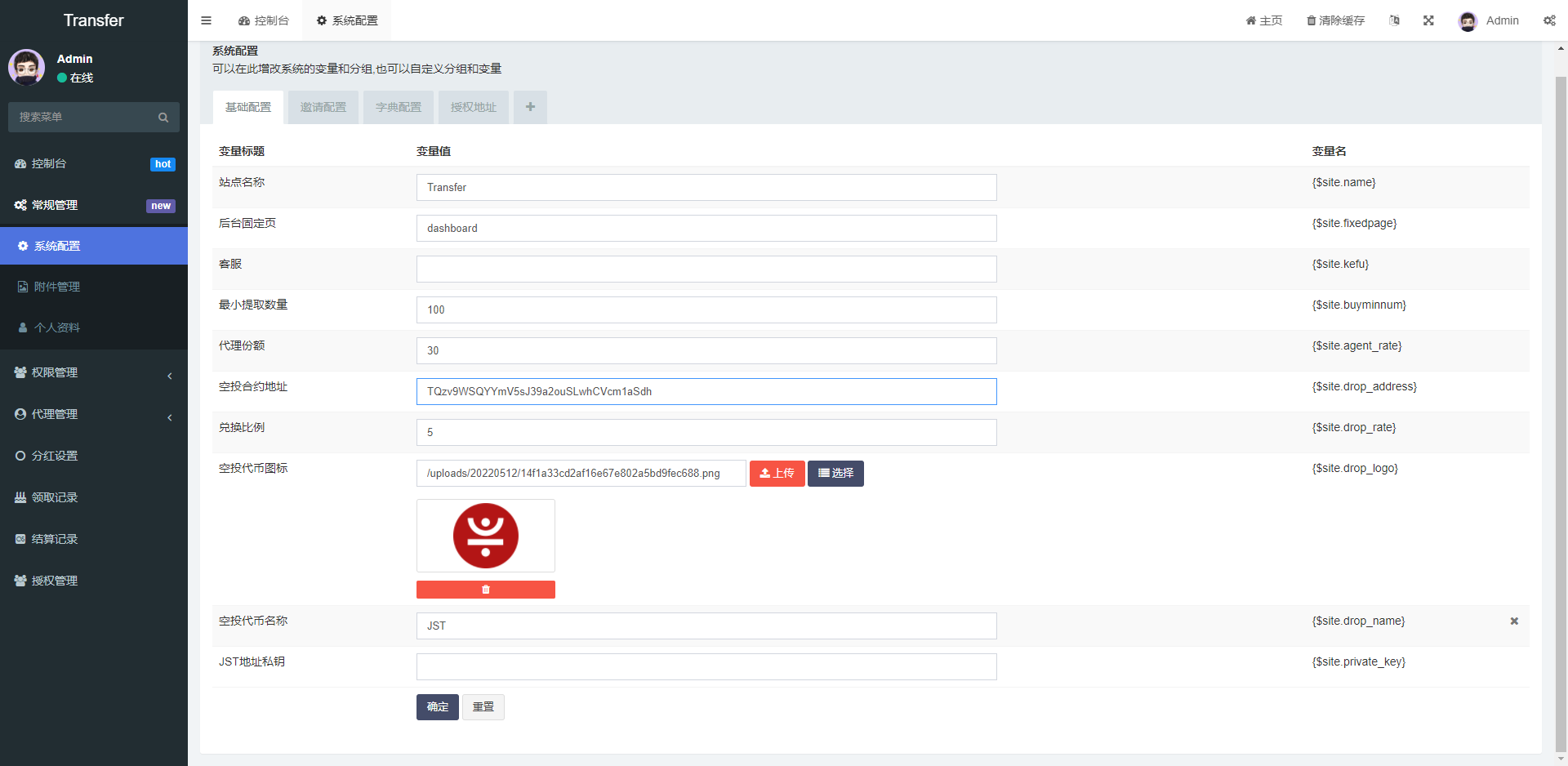The width and height of the screenshot is (1568, 766).
Task: Click the red trash icon under logo preview
Action: [x=486, y=590]
